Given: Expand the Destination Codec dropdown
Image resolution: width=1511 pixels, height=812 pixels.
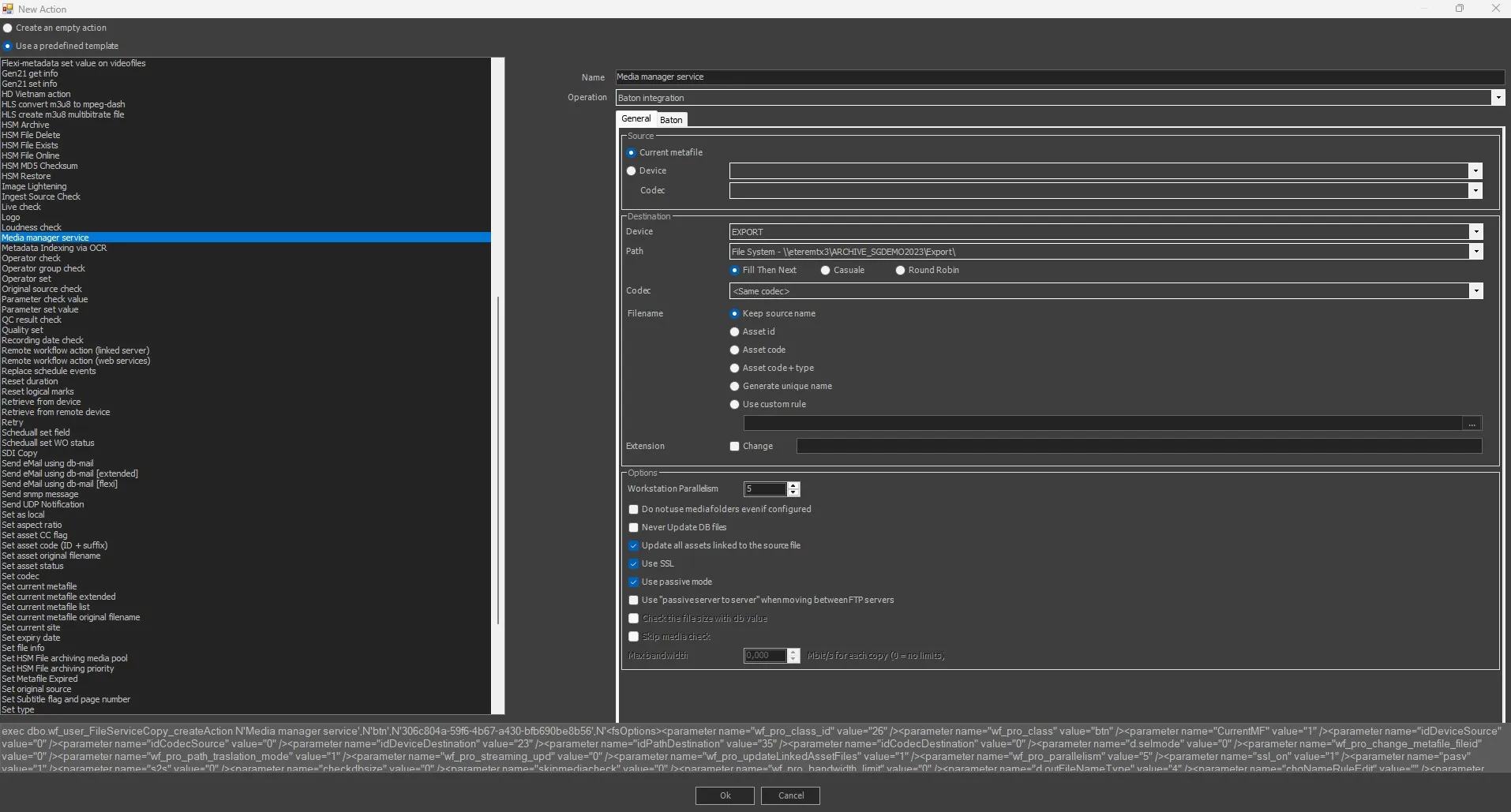Looking at the screenshot, I should [x=1475, y=291].
